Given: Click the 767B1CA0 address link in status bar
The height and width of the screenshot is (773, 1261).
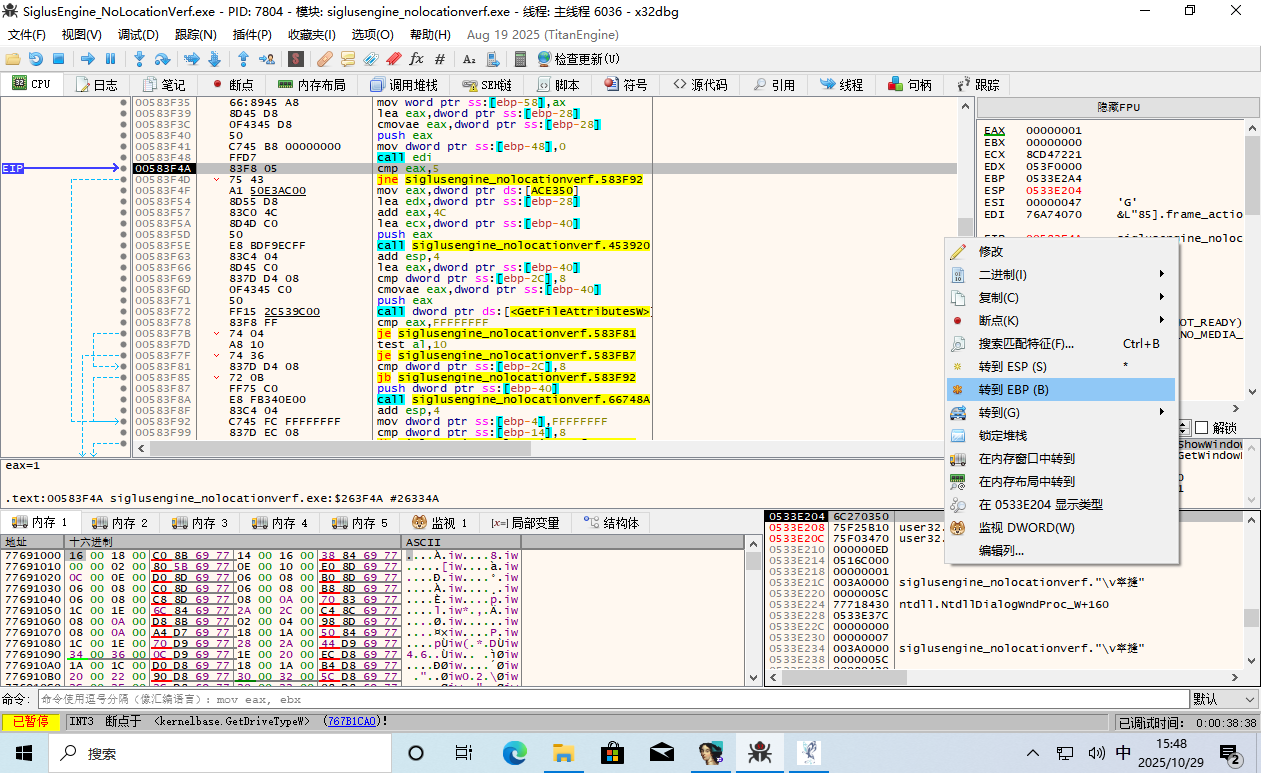Looking at the screenshot, I should click(351, 721).
